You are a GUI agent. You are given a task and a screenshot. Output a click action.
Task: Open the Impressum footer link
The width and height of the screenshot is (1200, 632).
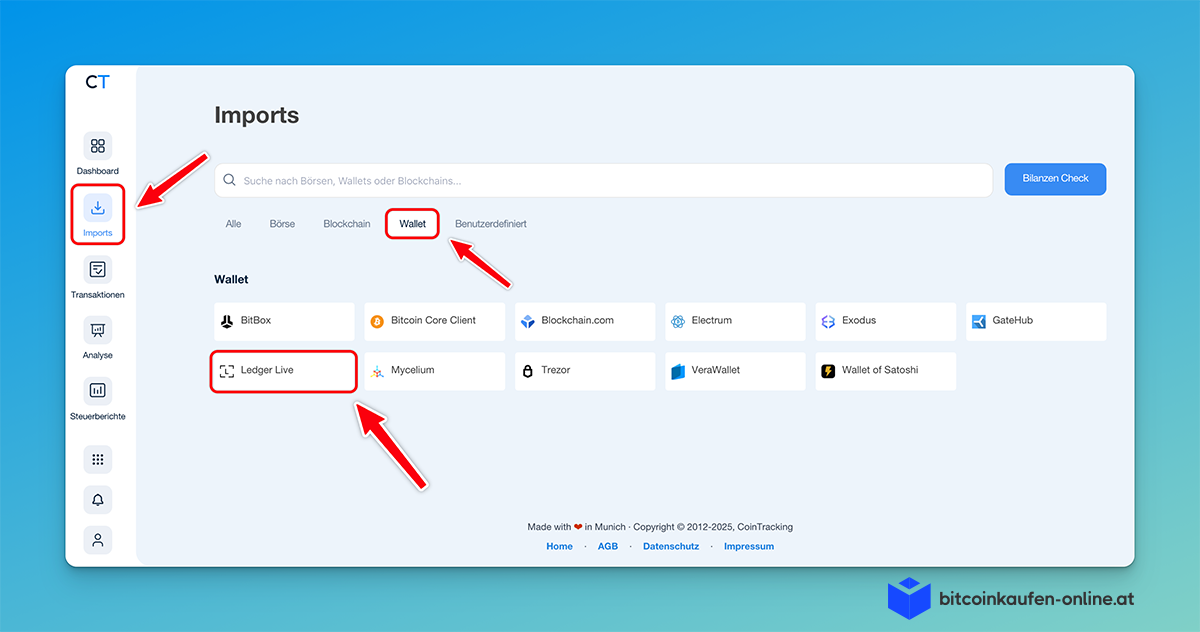pyautogui.click(x=749, y=546)
